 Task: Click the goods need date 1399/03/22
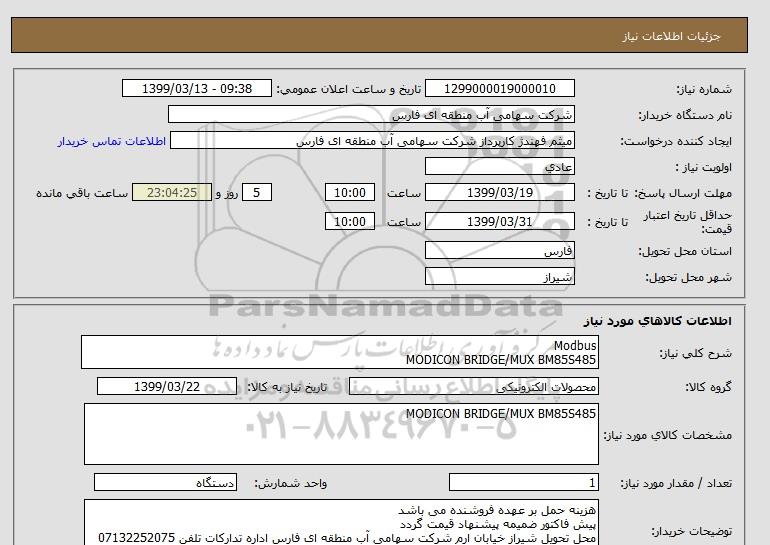pos(167,386)
